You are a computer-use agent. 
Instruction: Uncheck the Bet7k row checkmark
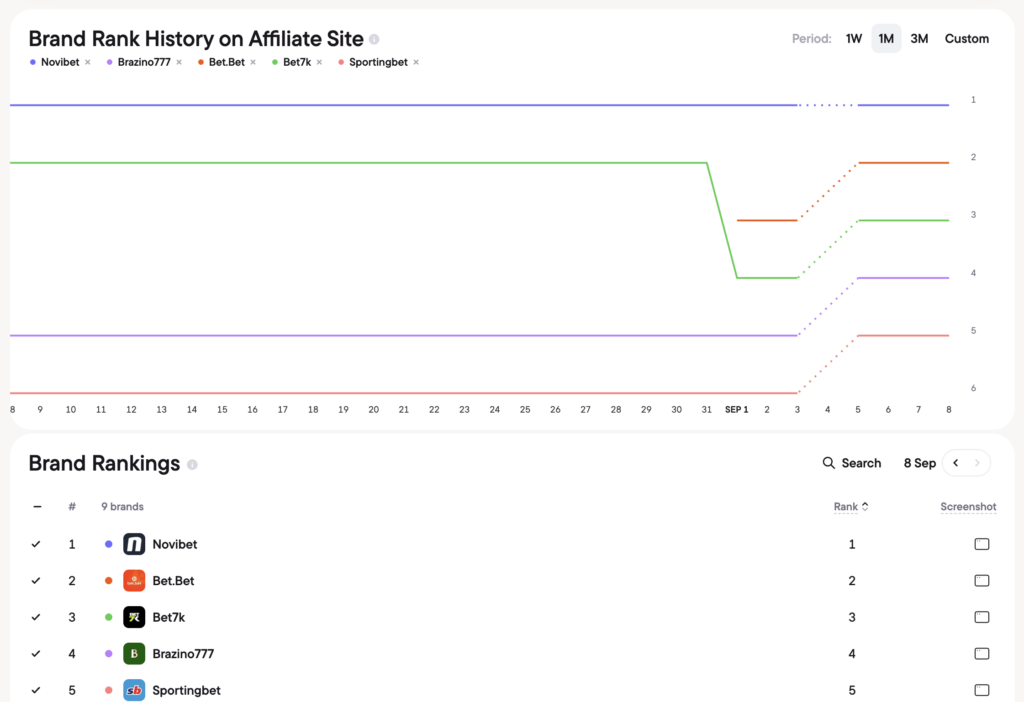[36, 617]
